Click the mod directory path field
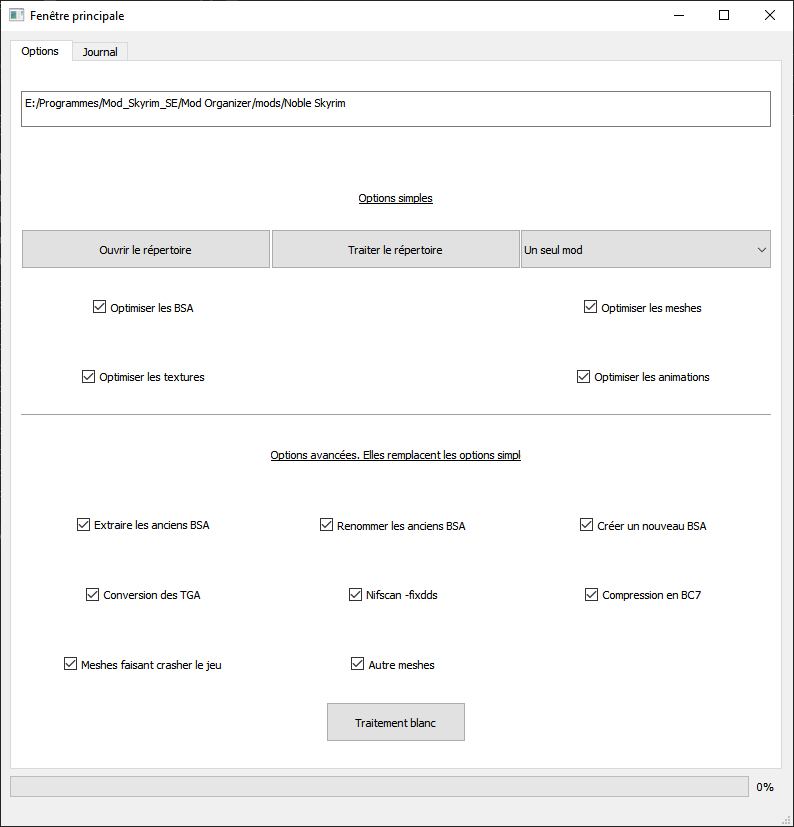Image resolution: width=794 pixels, height=827 pixels. [x=395, y=109]
